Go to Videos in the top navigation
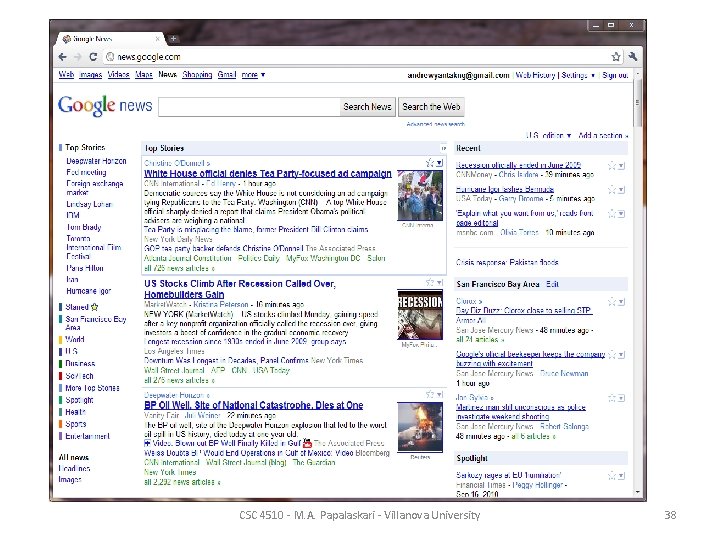This screenshot has height=540, width=720. (118, 74)
